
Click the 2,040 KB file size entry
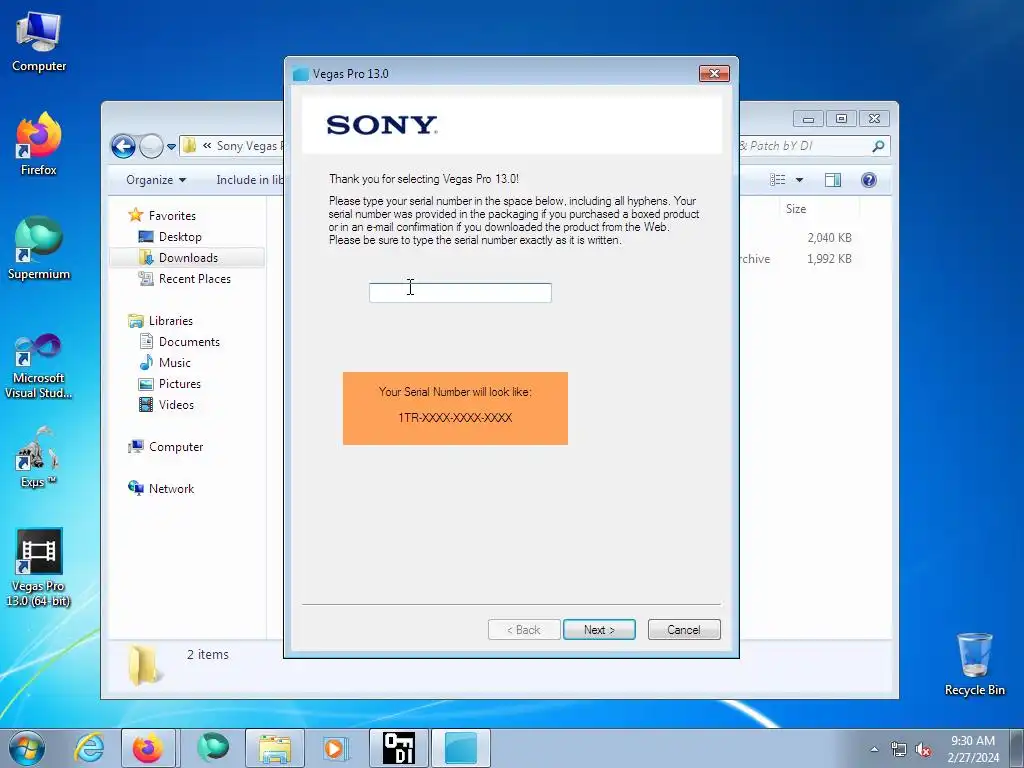(829, 238)
